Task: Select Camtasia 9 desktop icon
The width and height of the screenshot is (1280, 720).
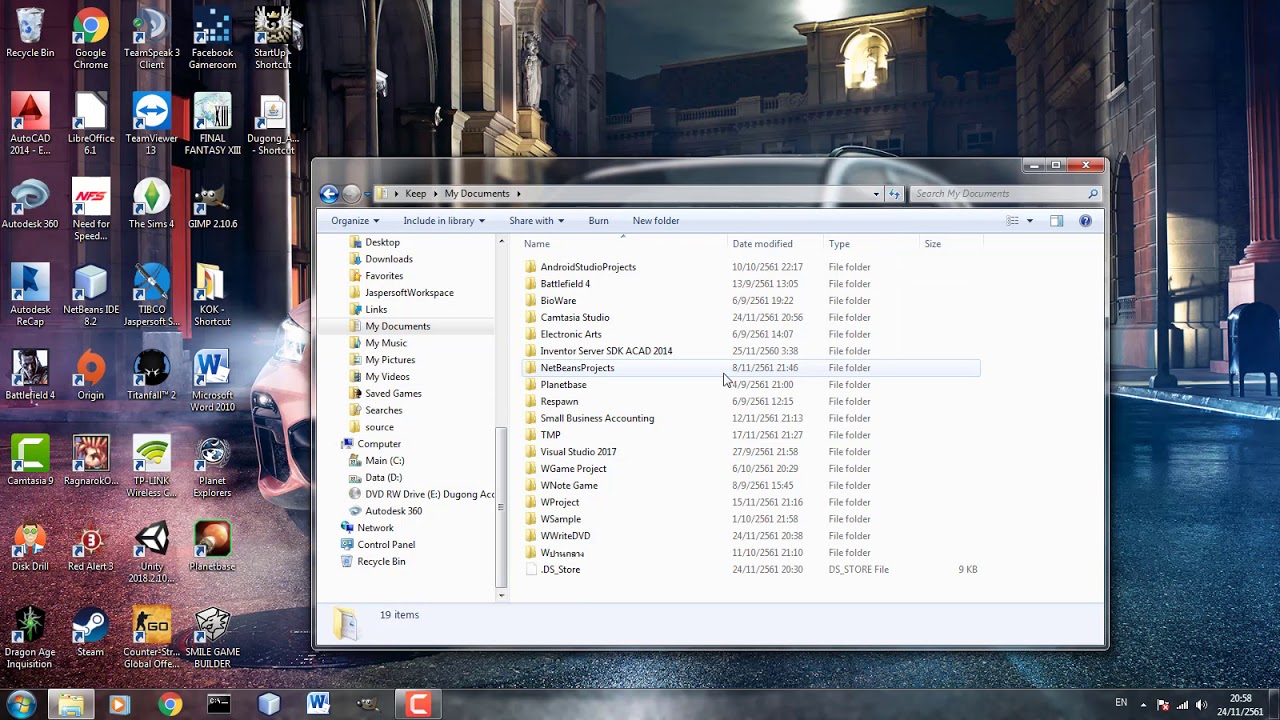Action: (x=30, y=461)
